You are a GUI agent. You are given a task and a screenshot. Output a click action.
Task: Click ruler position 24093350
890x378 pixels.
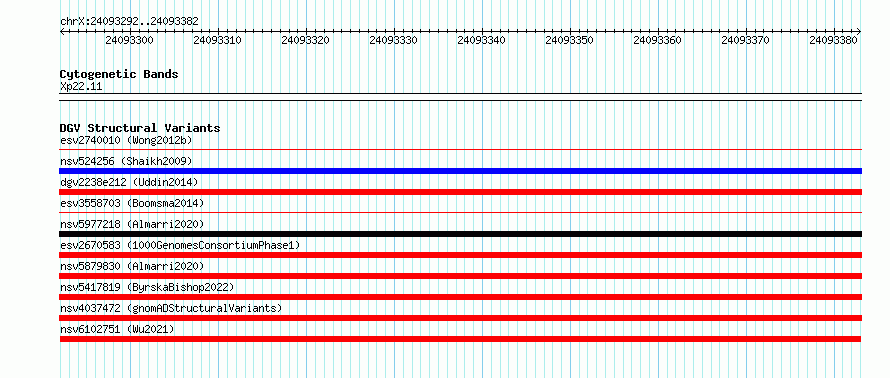point(569,40)
